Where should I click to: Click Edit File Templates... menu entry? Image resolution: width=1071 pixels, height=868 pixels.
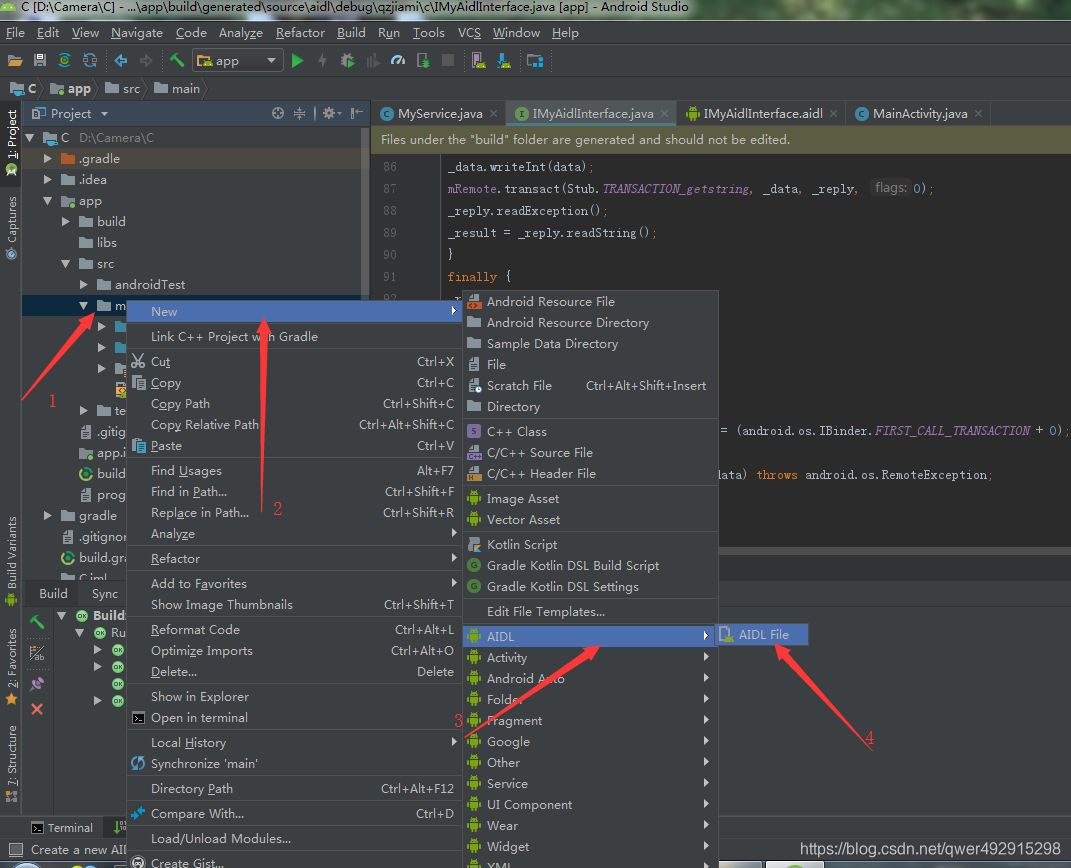click(x=591, y=611)
